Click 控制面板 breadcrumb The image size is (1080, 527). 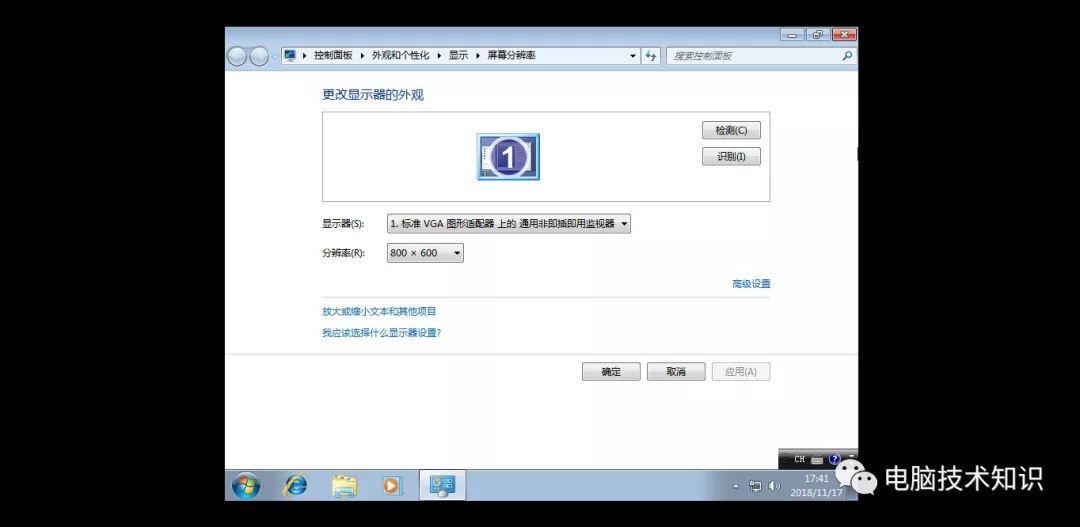click(333, 56)
